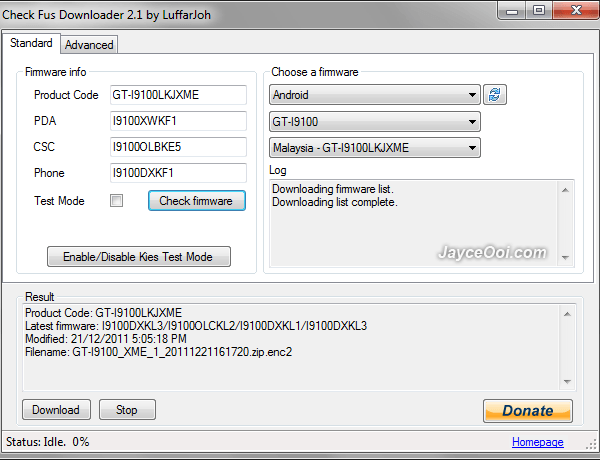Click the Filename line in Result

(158, 352)
